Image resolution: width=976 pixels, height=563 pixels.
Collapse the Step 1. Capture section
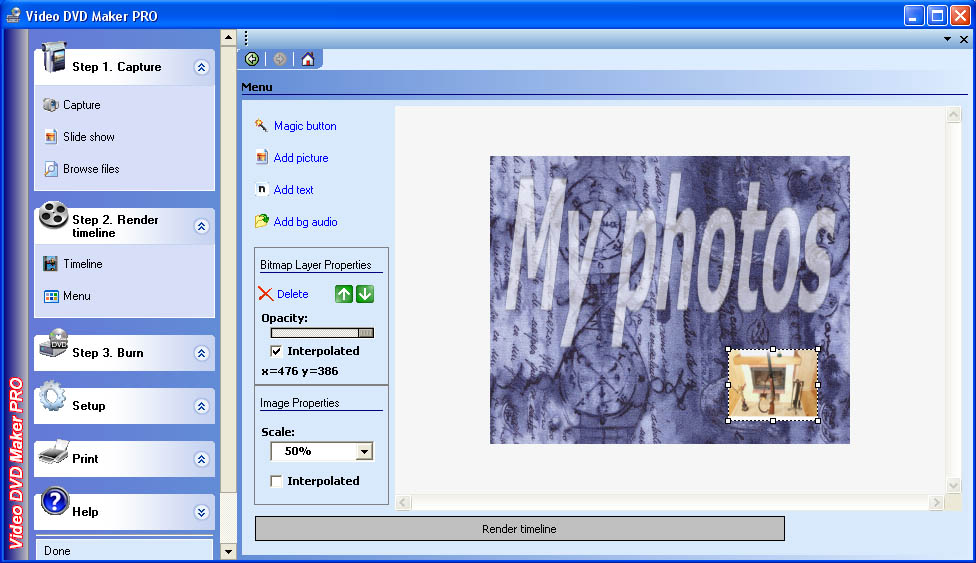(201, 68)
